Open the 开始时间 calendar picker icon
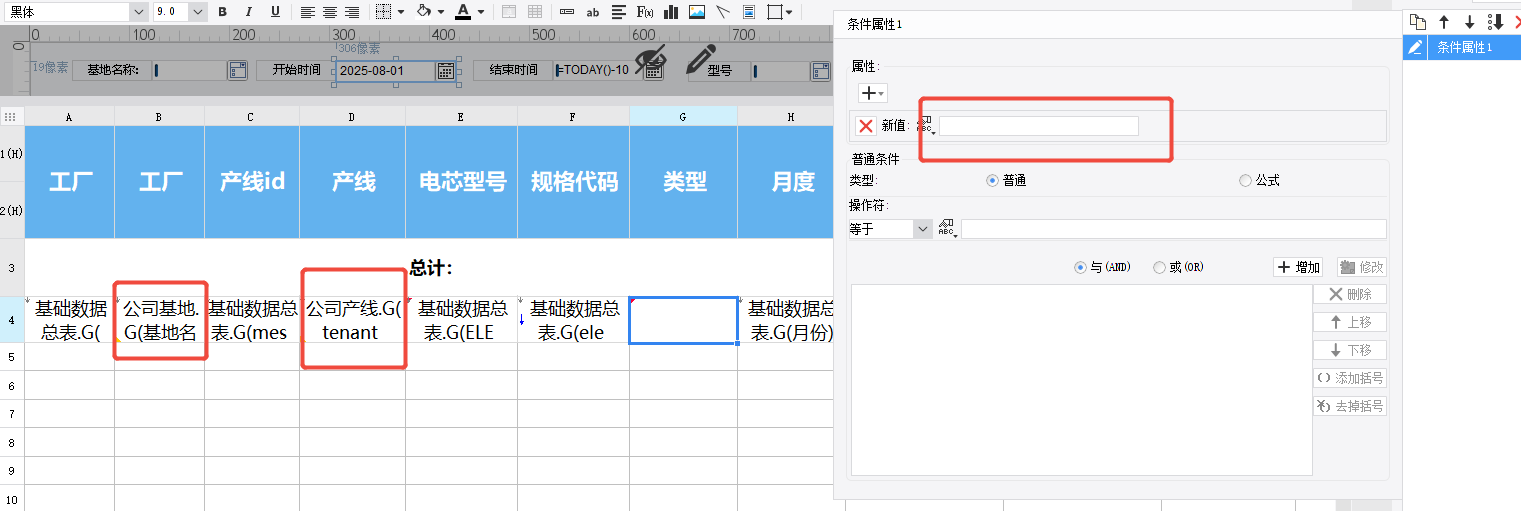This screenshot has height=511, width=1521. pos(446,70)
